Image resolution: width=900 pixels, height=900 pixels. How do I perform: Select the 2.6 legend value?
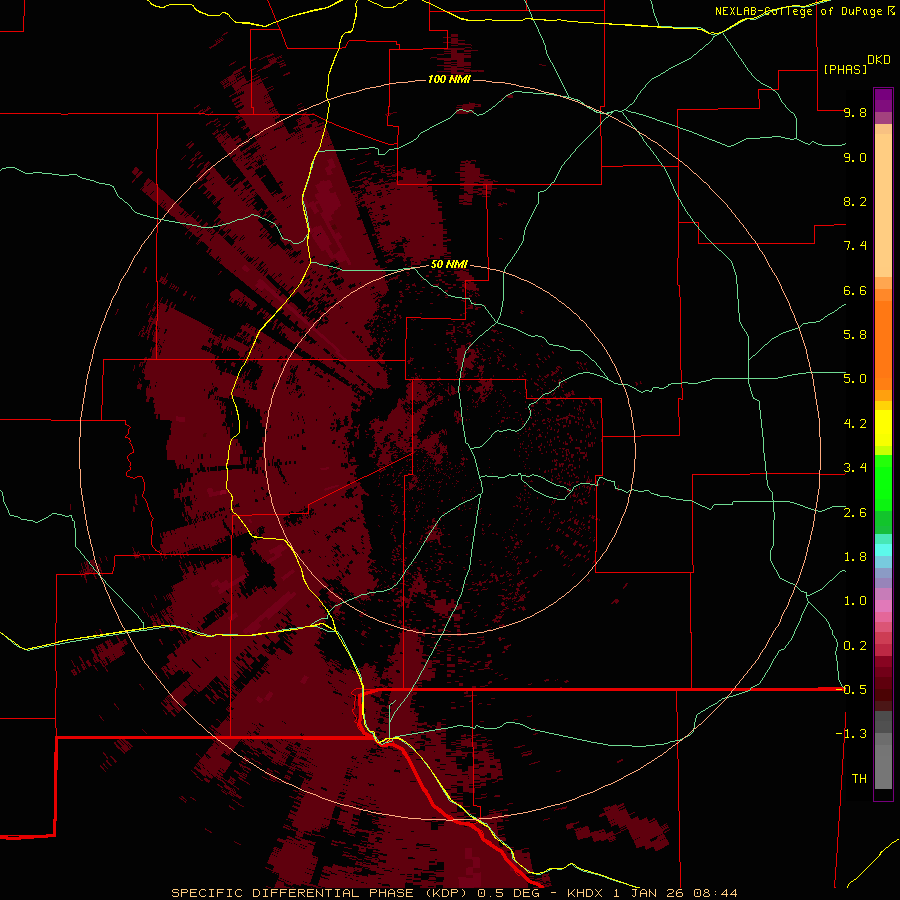point(855,513)
